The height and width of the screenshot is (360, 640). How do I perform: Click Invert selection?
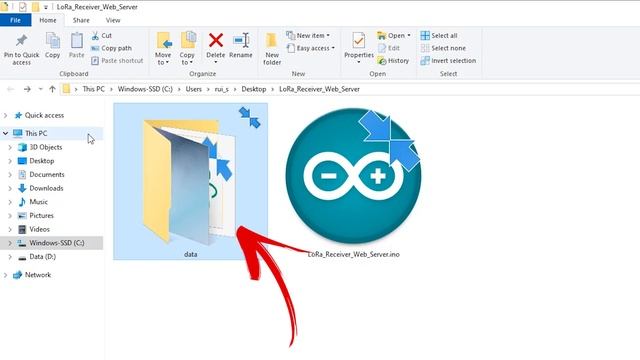(x=448, y=60)
